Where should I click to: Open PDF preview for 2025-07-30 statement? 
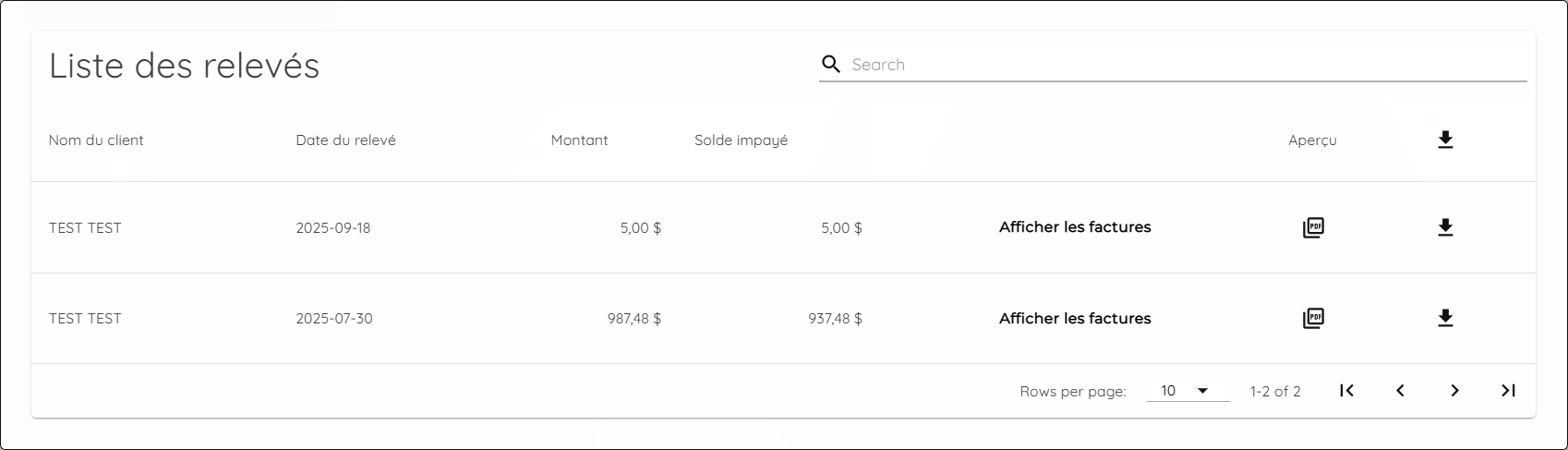[1313, 319]
